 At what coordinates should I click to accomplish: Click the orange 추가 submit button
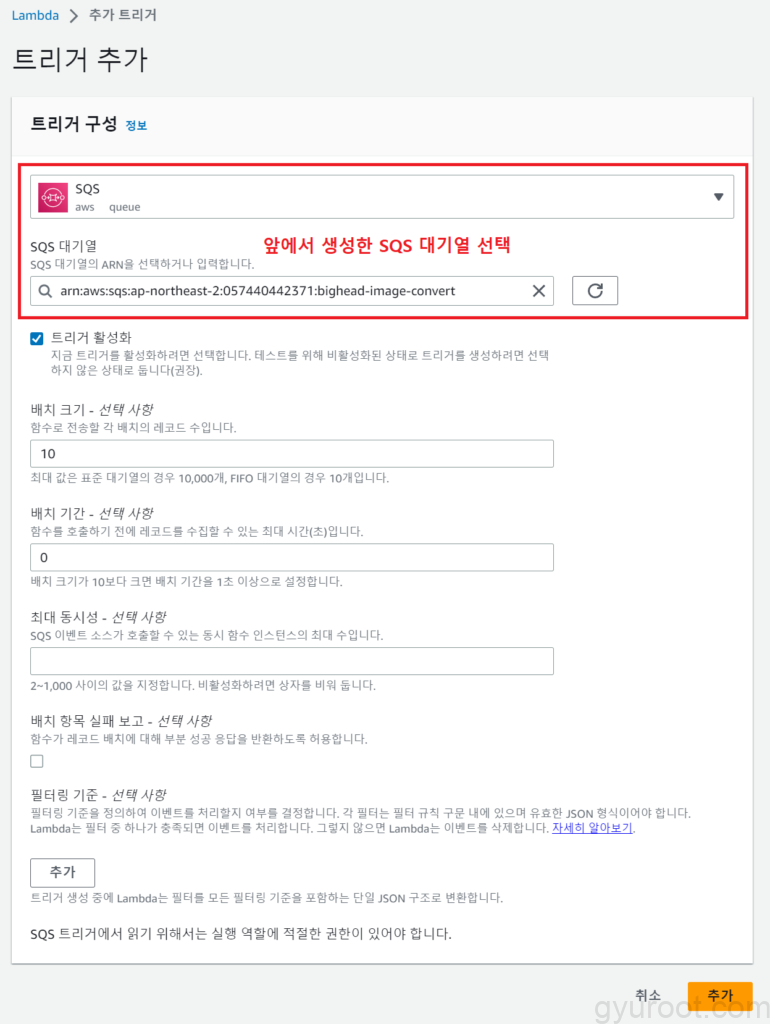[720, 995]
